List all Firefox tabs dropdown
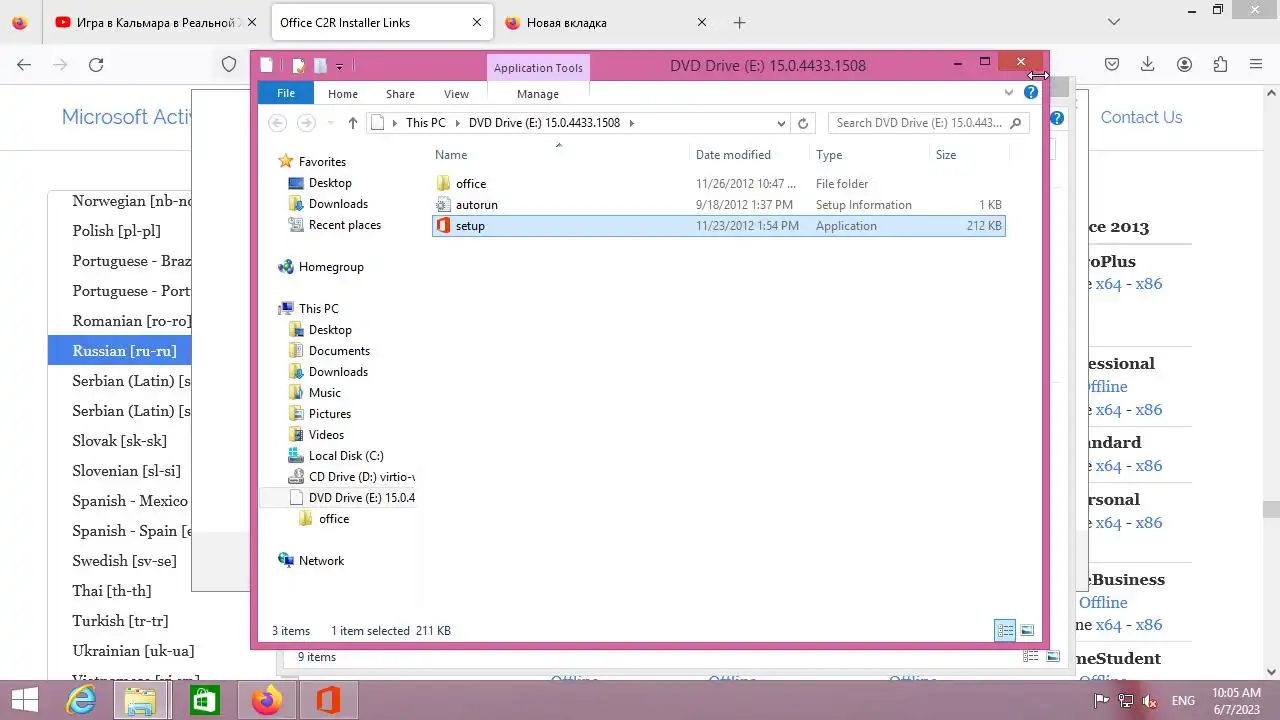 pos(1114,22)
